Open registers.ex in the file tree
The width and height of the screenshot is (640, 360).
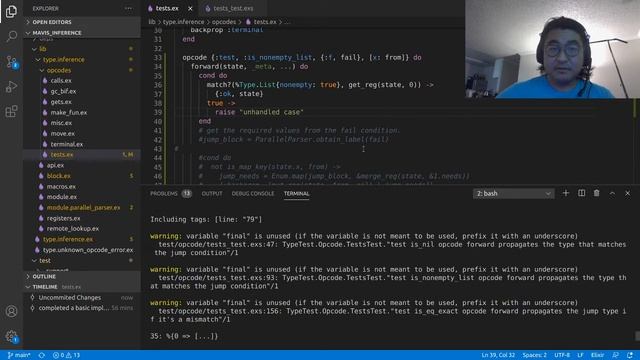(82, 218)
